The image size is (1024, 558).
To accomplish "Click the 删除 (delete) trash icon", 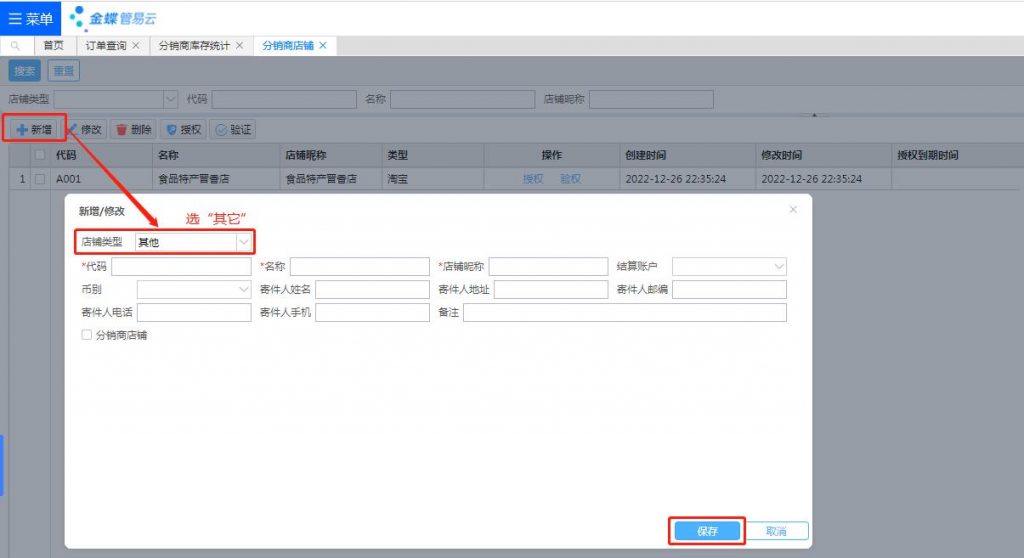I will click(x=122, y=130).
